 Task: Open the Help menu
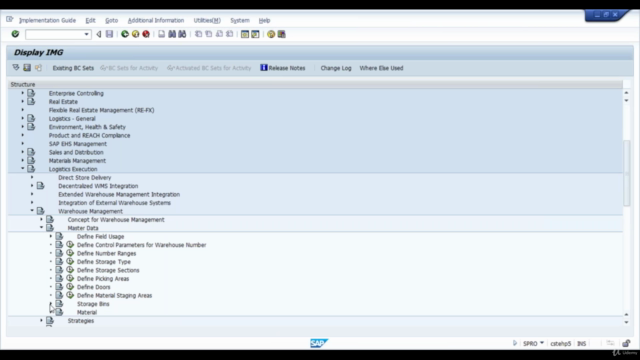pos(264,20)
